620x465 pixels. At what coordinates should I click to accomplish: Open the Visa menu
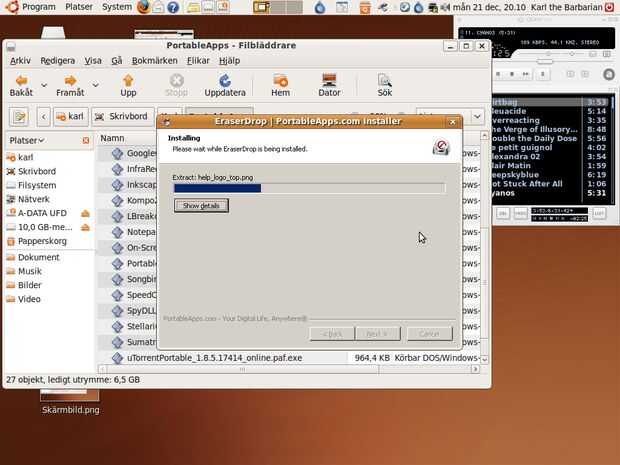93,60
